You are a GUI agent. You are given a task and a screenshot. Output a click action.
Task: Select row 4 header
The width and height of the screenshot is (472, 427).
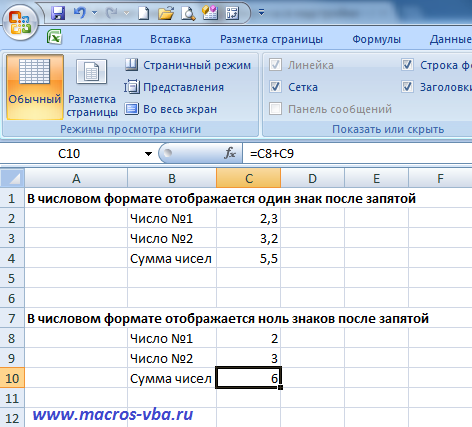(12, 259)
